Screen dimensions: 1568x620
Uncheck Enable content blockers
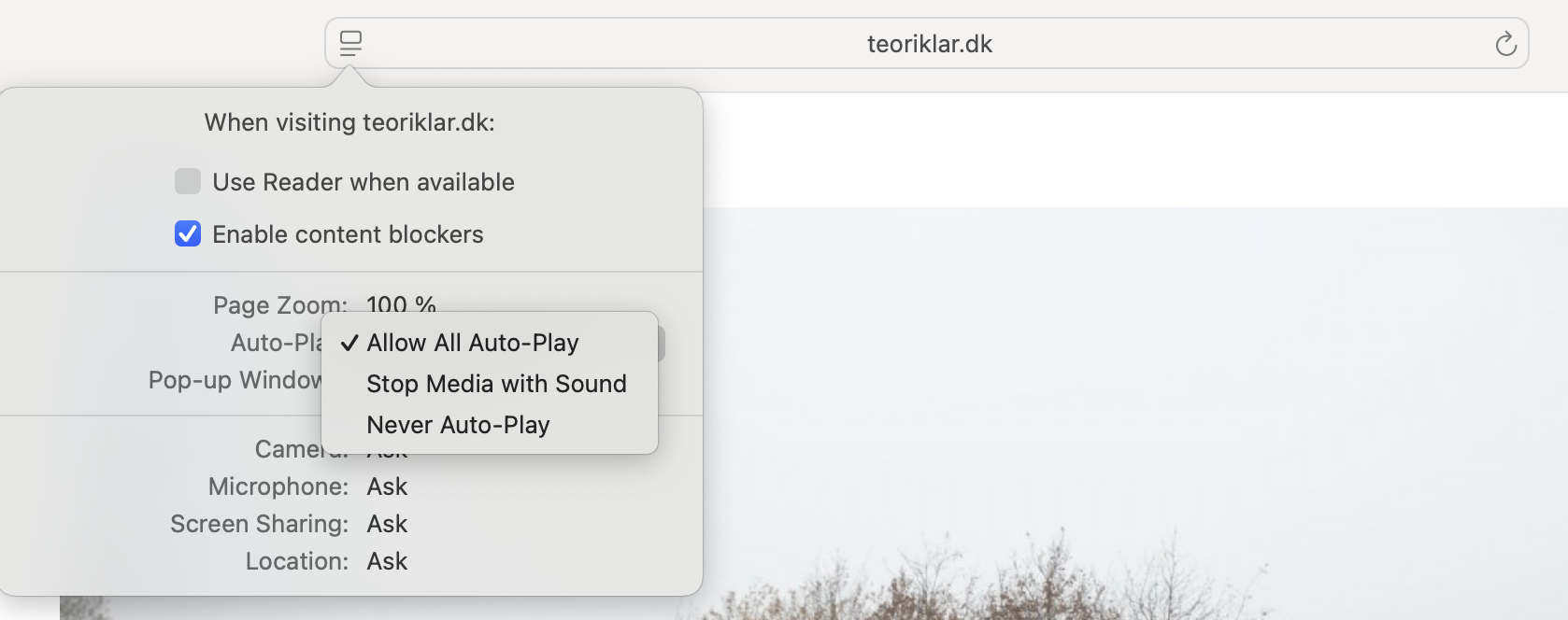click(x=188, y=233)
